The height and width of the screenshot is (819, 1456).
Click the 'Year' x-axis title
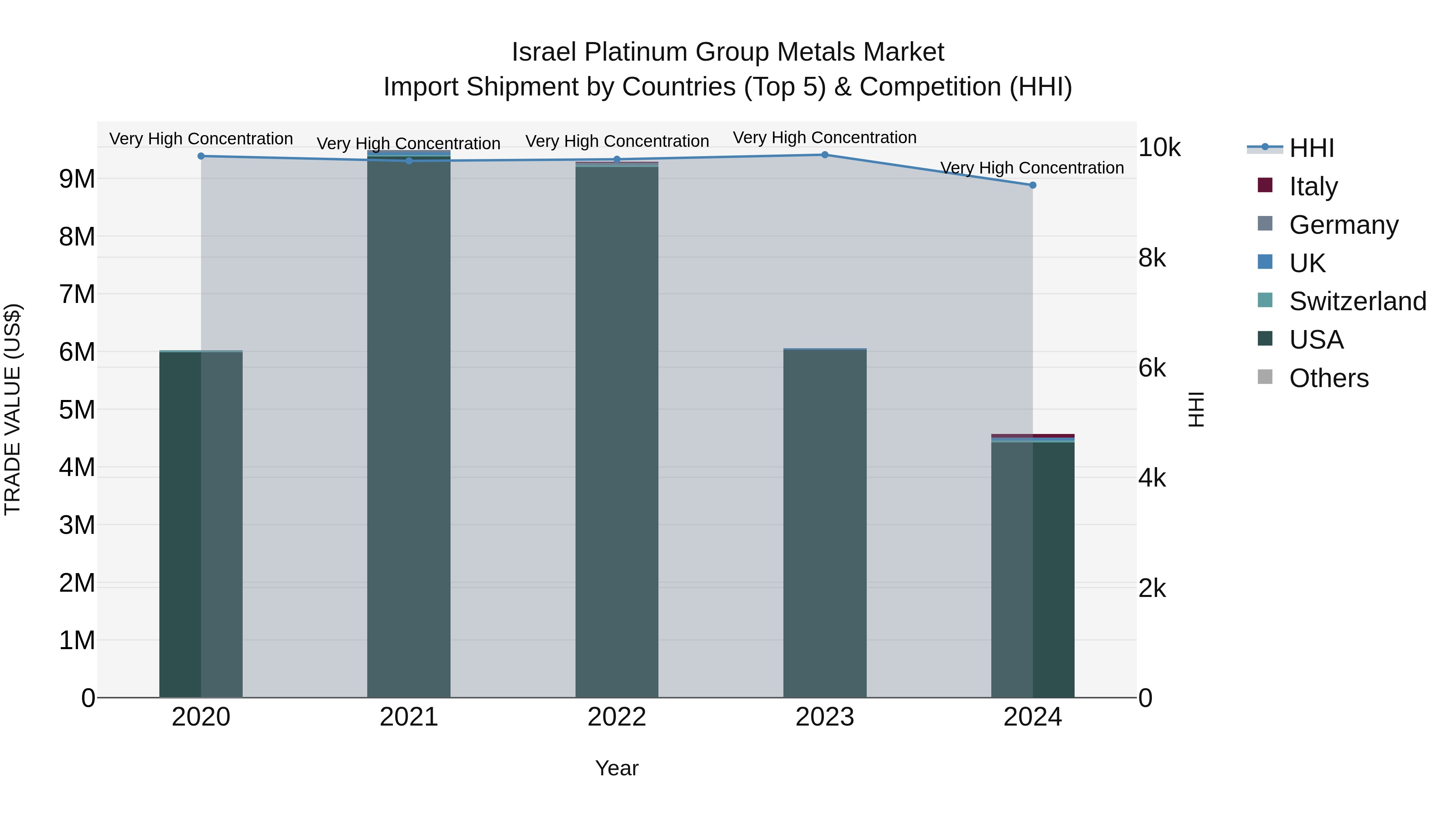617,768
